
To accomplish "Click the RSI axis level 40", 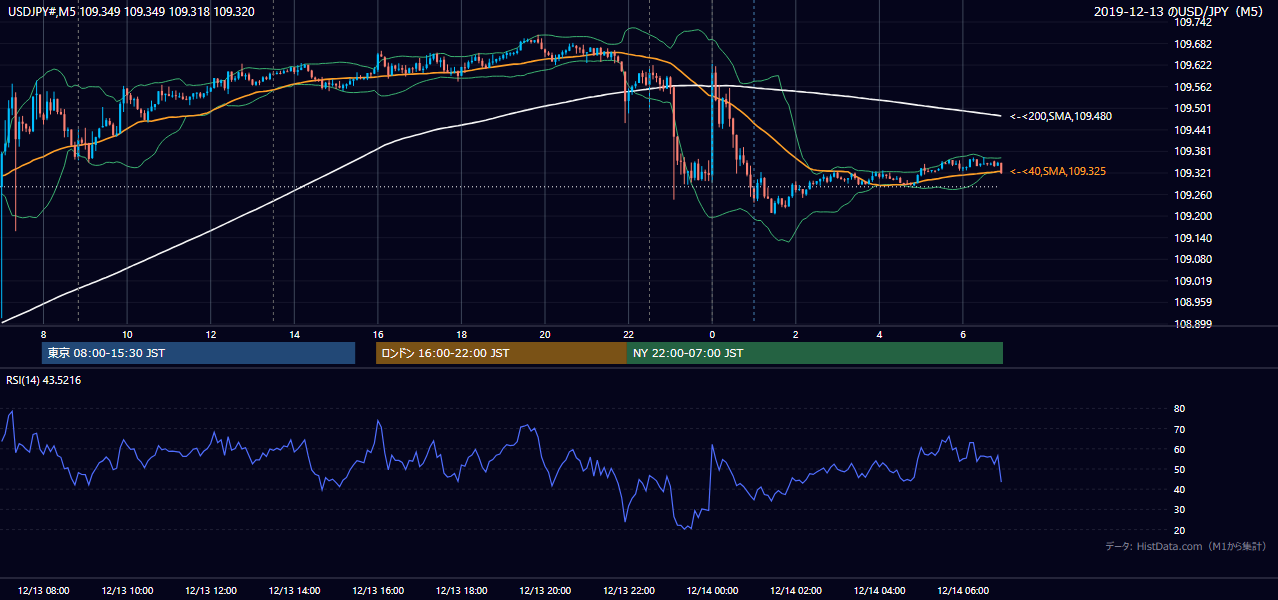I will click(x=1179, y=489).
